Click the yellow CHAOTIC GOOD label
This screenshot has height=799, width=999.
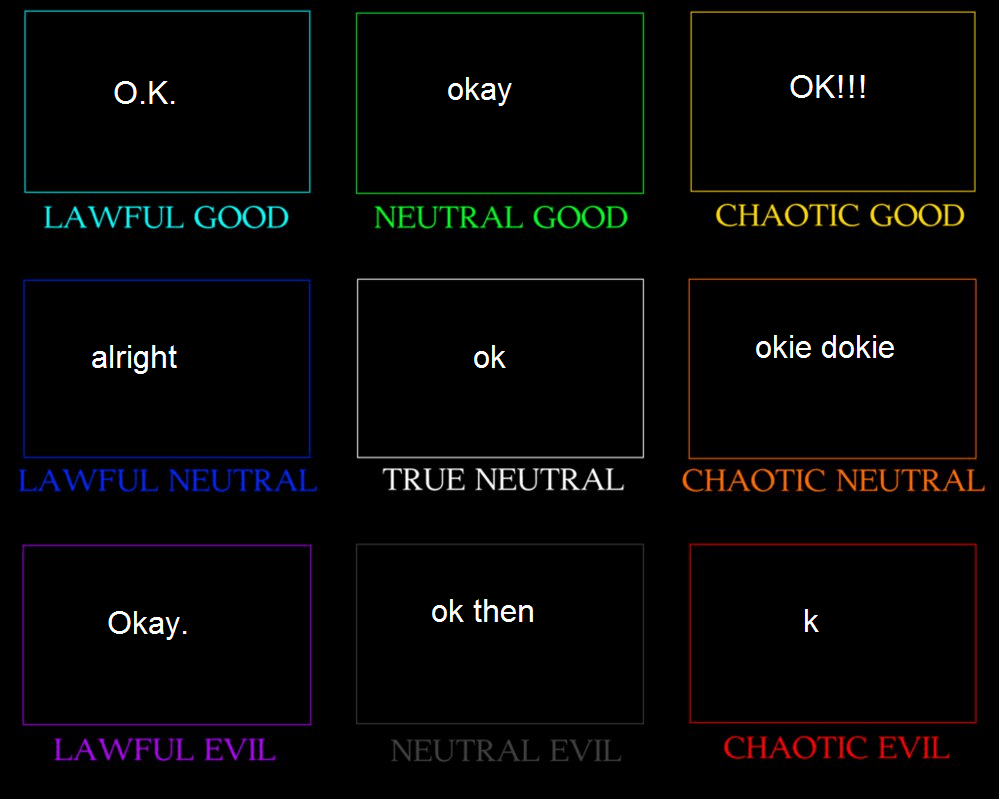coord(839,215)
